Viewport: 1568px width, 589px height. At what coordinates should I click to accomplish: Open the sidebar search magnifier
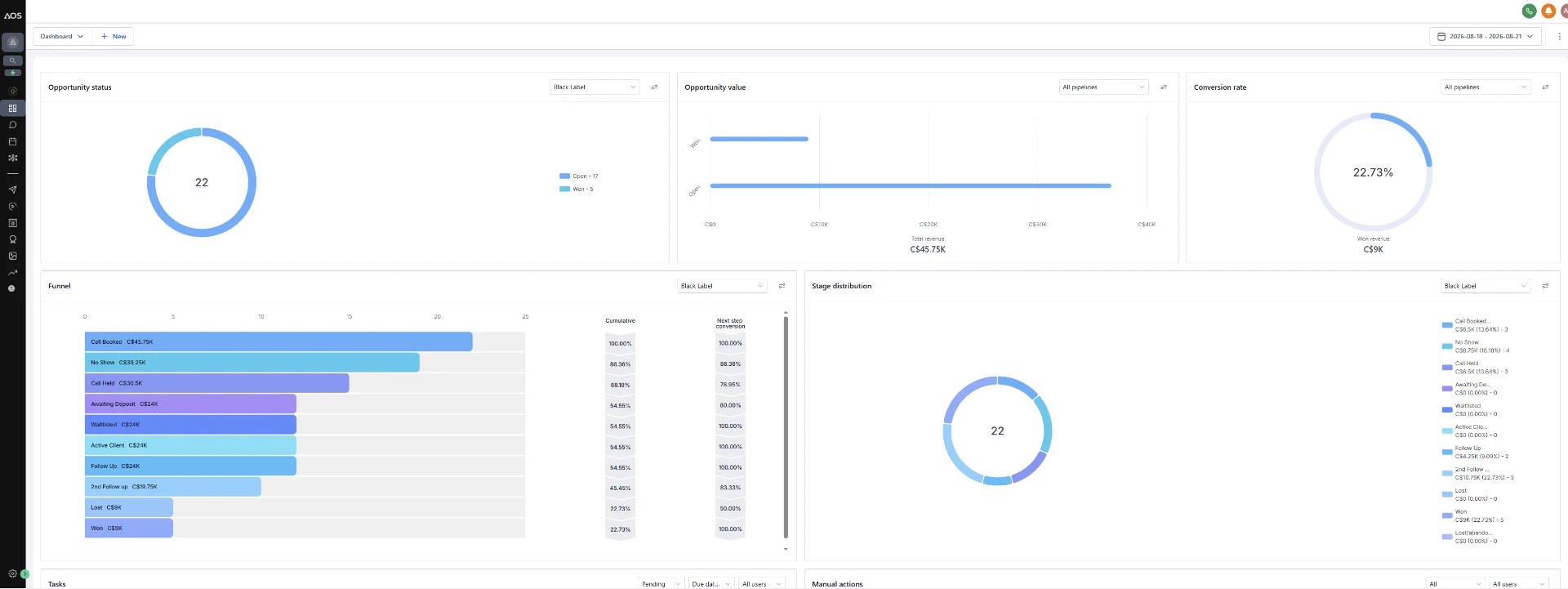[x=12, y=60]
